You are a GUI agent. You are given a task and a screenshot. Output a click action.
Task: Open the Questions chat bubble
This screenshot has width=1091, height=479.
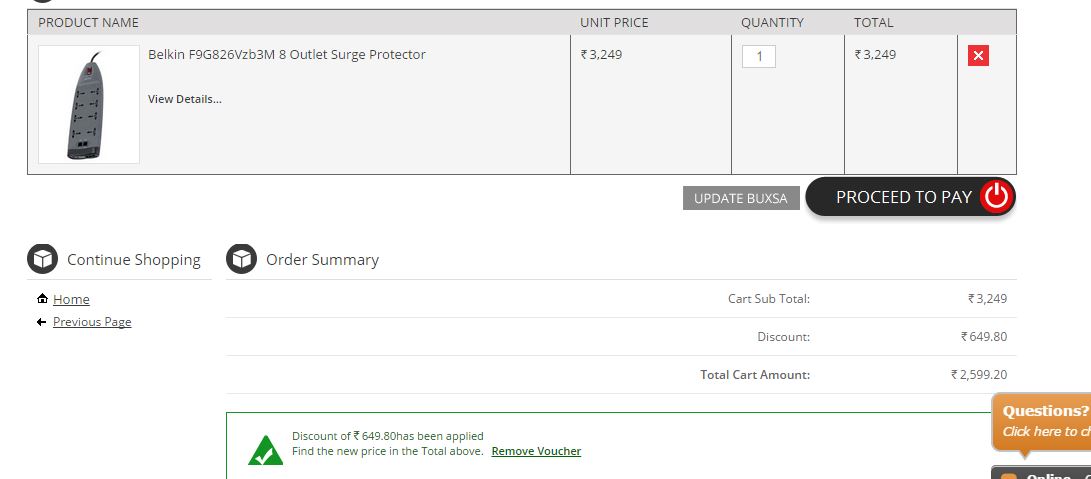pos(1043,421)
